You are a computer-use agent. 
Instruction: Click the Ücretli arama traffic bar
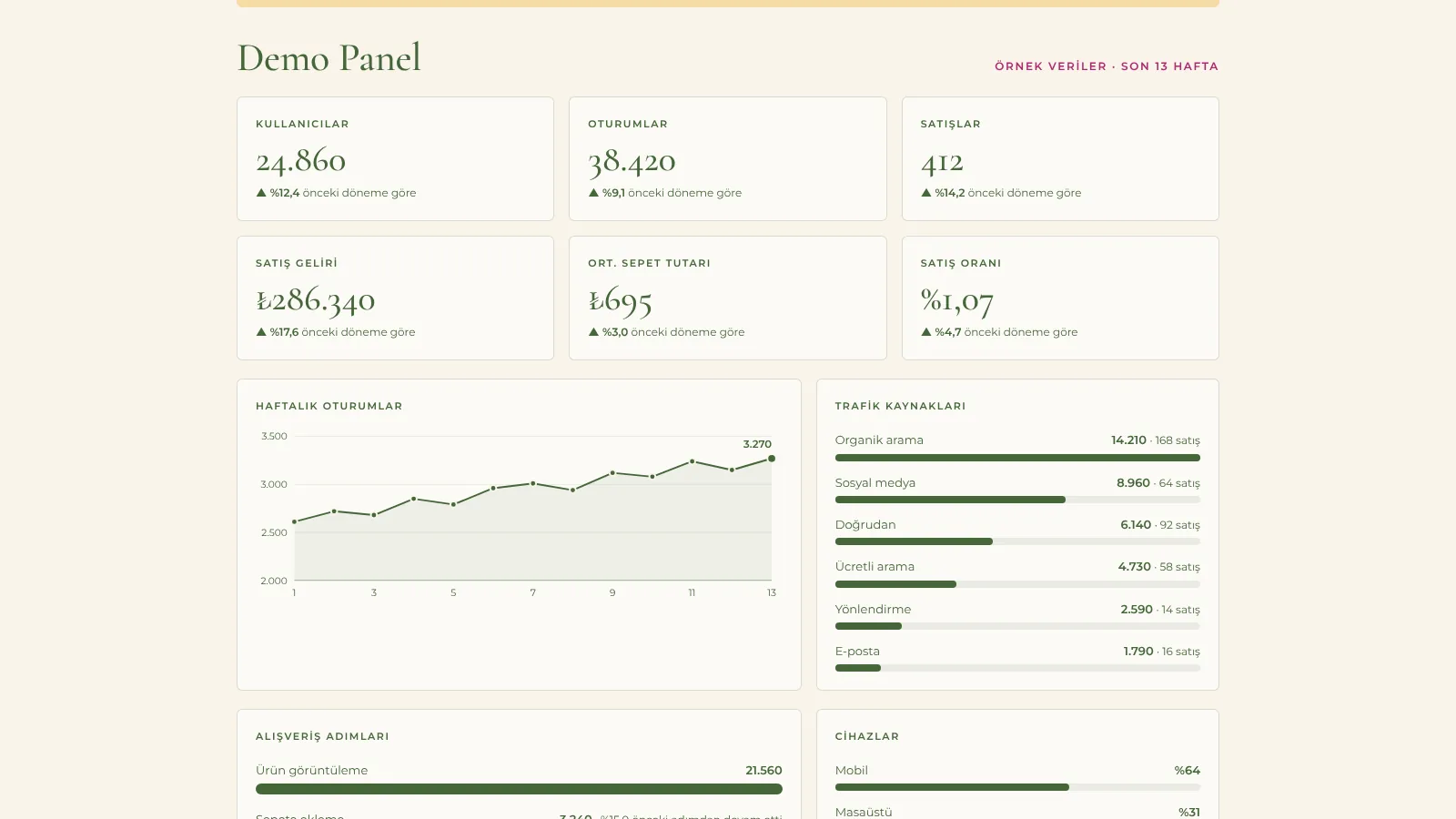1017,584
